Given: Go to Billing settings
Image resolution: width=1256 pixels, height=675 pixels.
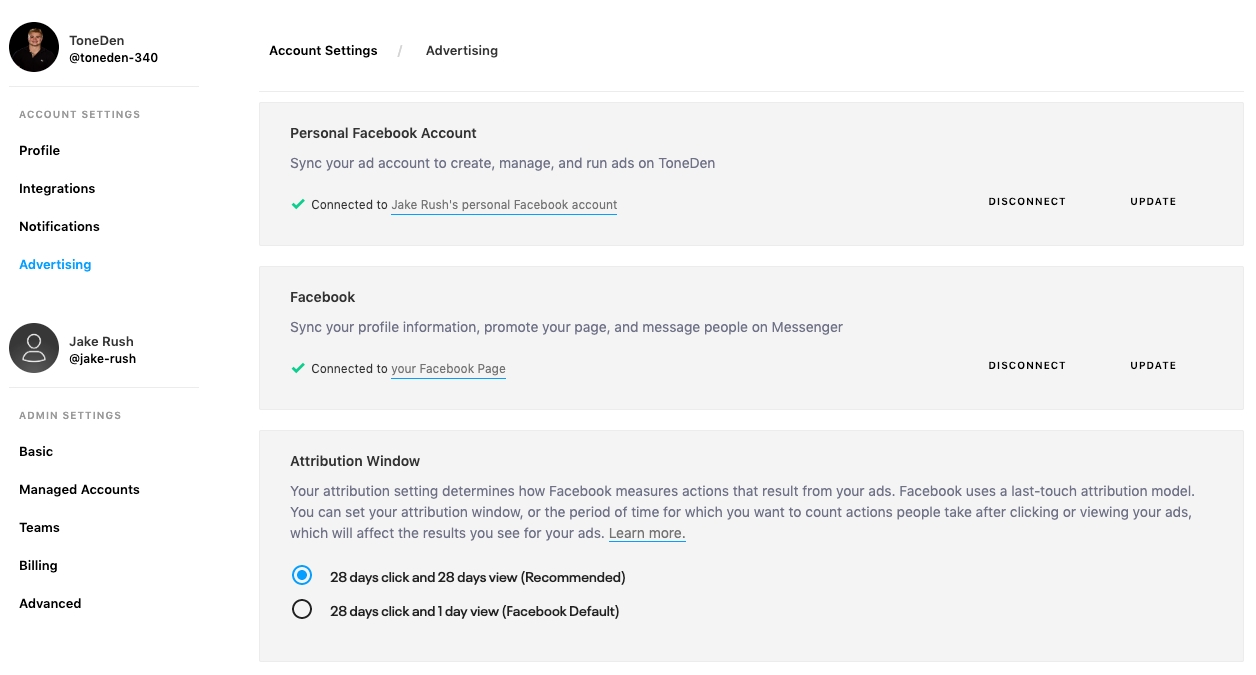Looking at the screenshot, I should pos(38,565).
